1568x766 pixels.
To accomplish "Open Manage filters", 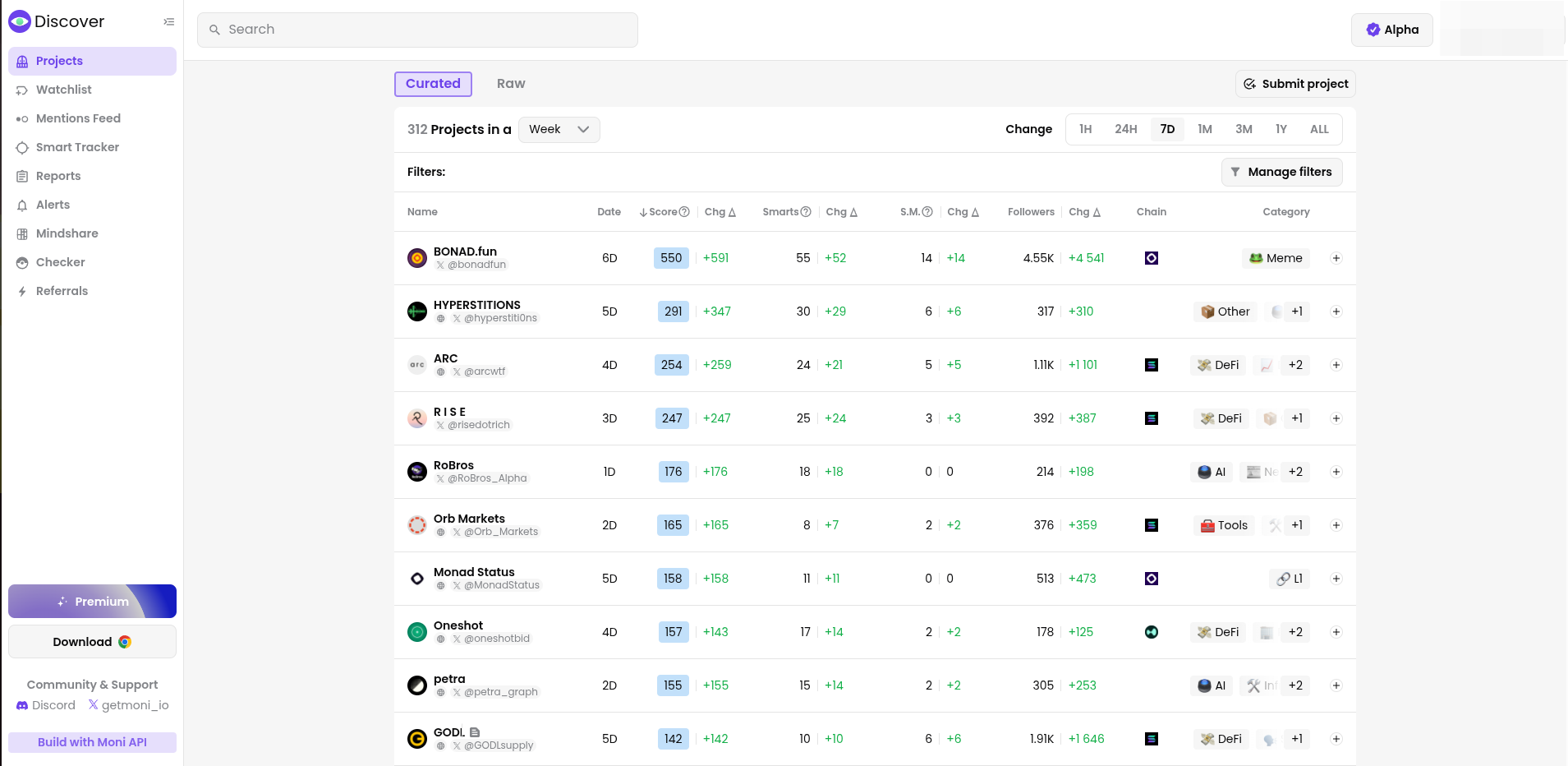I will (1281, 172).
